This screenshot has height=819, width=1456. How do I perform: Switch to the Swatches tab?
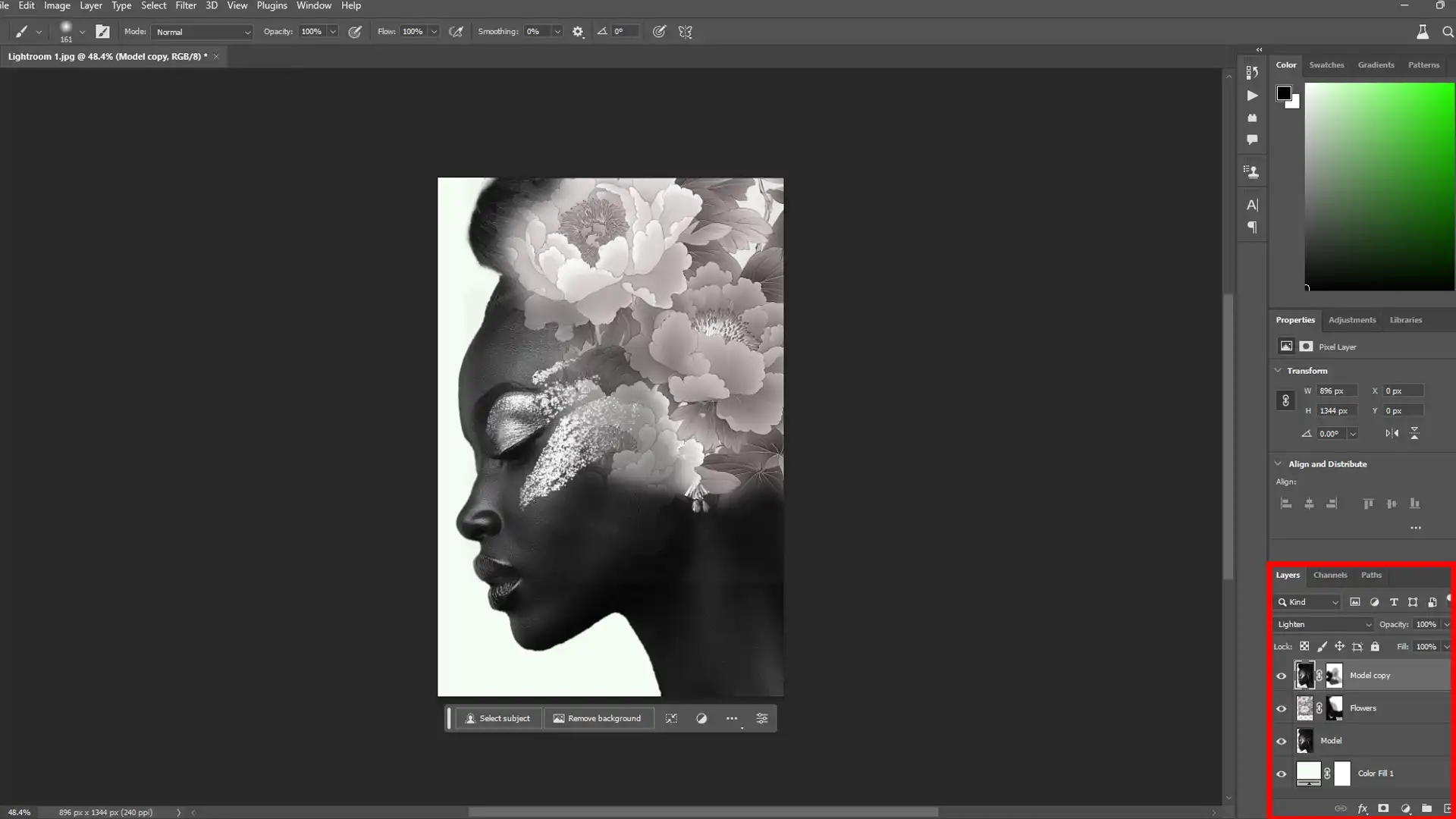pyautogui.click(x=1326, y=65)
